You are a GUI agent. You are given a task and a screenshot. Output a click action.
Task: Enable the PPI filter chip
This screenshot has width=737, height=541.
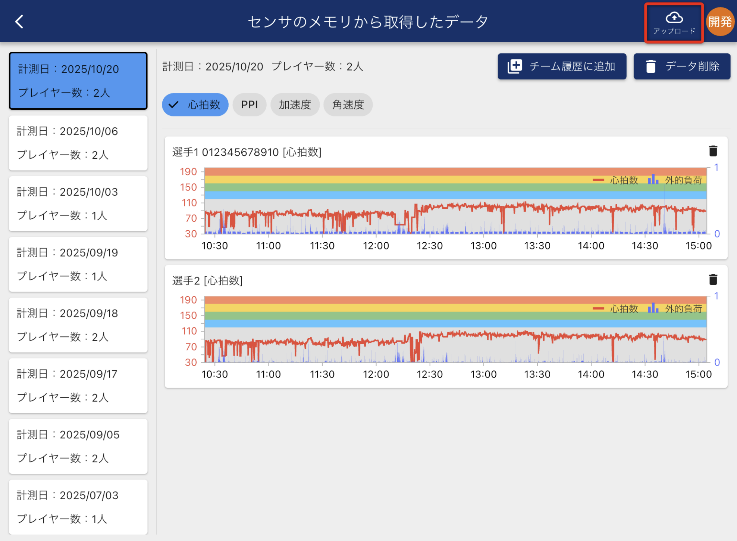coord(249,104)
